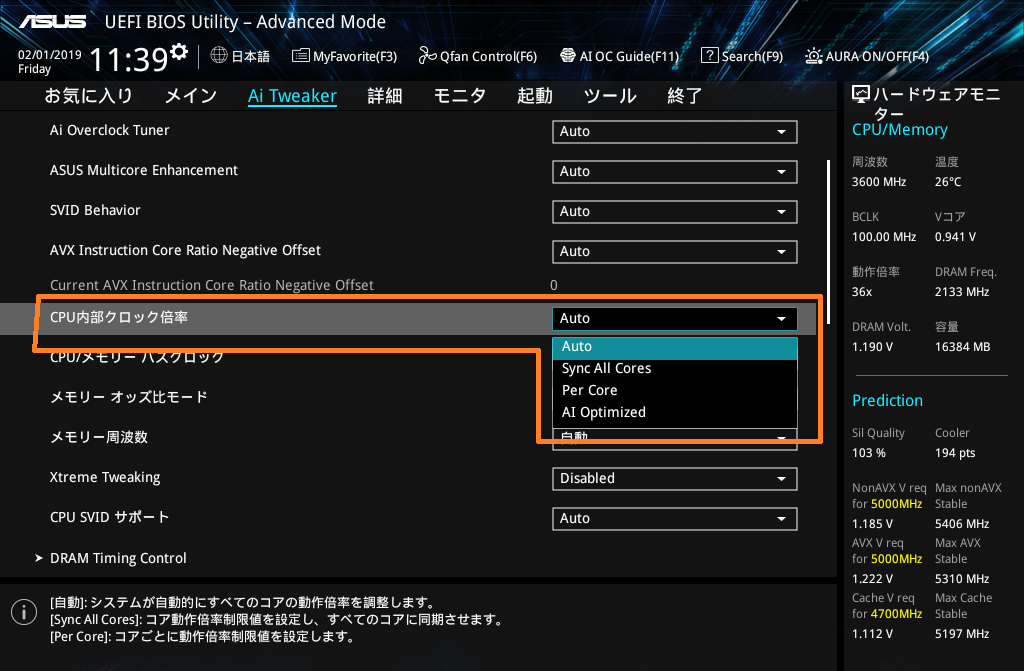1024x671 pixels.
Task: Click the 16384 MB capacity value
Action: tap(962, 347)
